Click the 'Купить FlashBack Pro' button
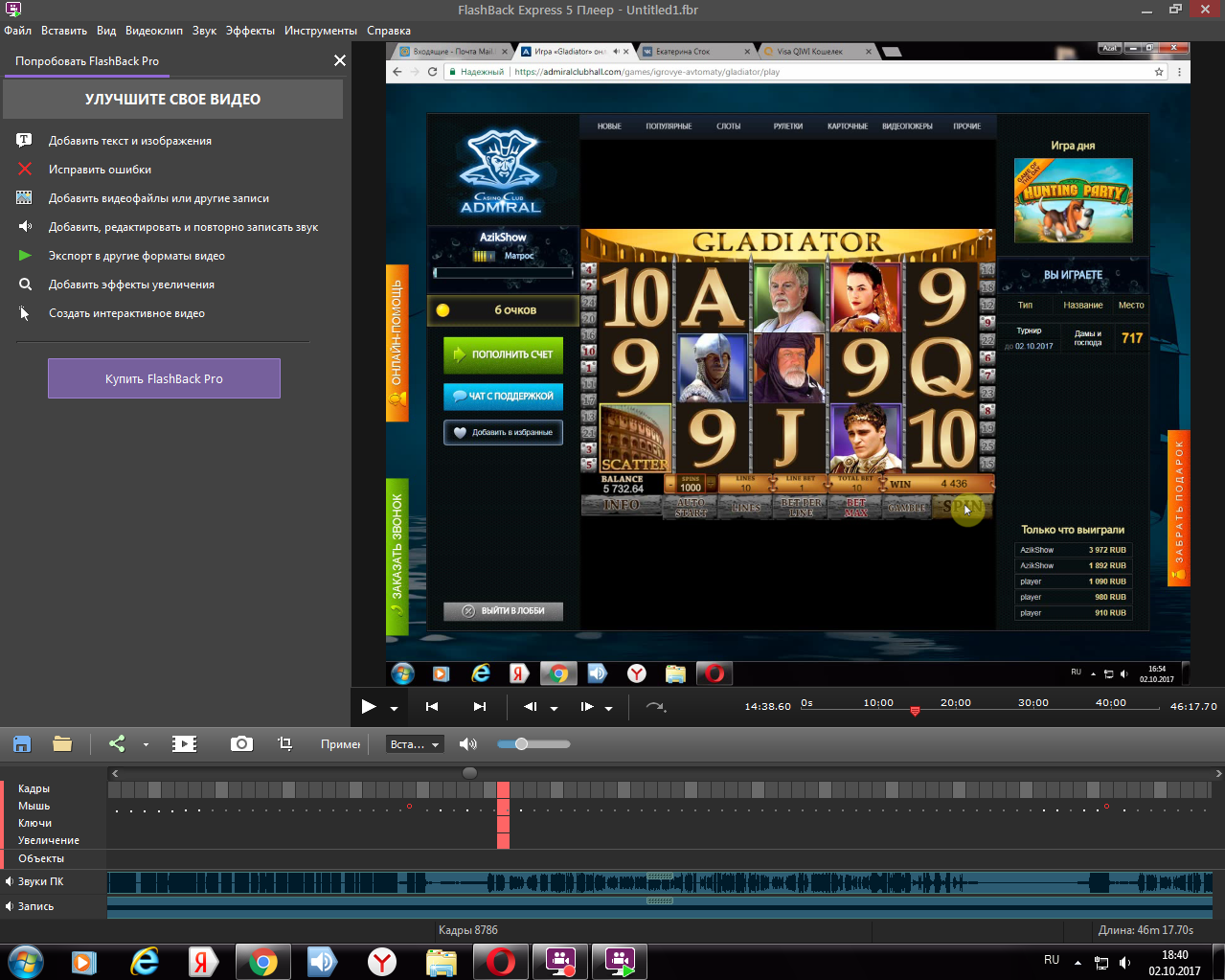The width and height of the screenshot is (1225, 980). [x=164, y=378]
